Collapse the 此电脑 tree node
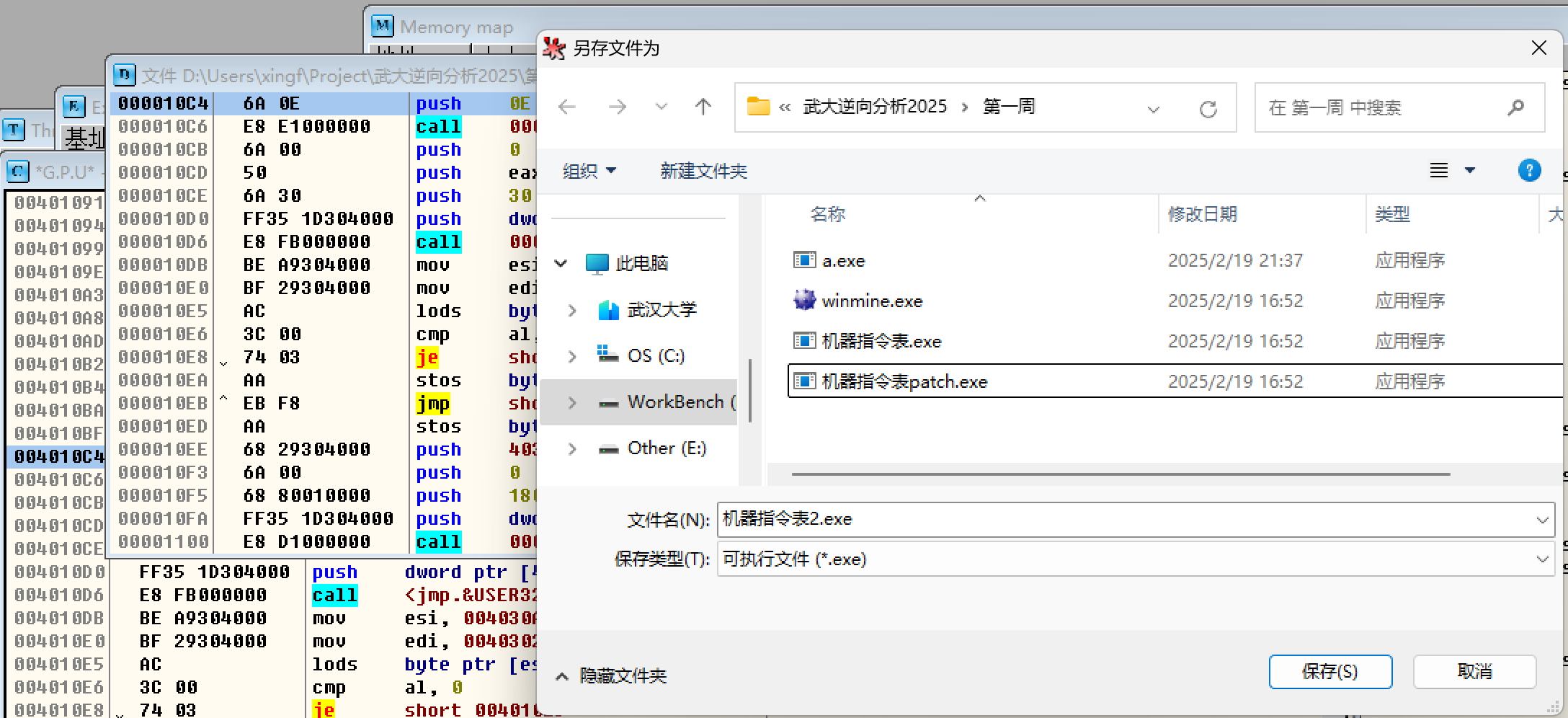 tap(561, 263)
